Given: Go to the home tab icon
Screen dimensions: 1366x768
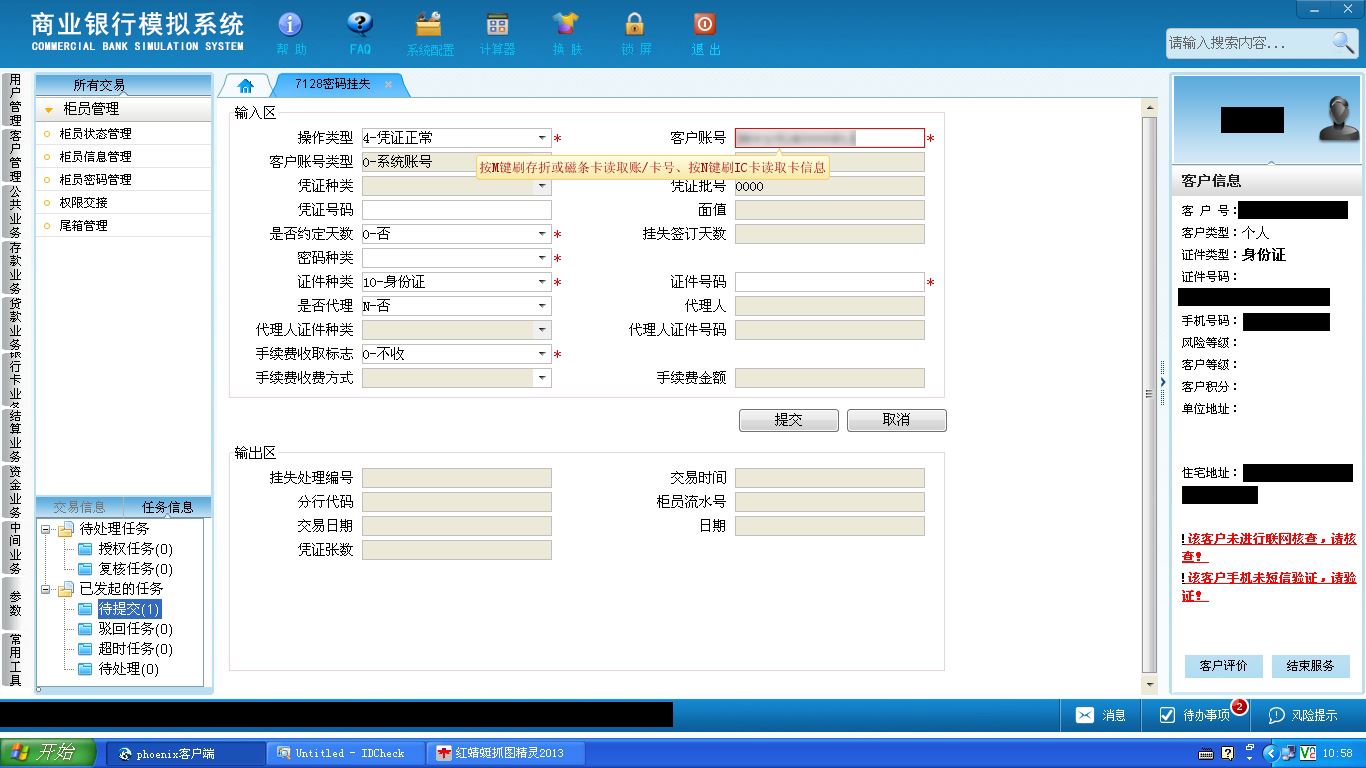Looking at the screenshot, I should (246, 85).
